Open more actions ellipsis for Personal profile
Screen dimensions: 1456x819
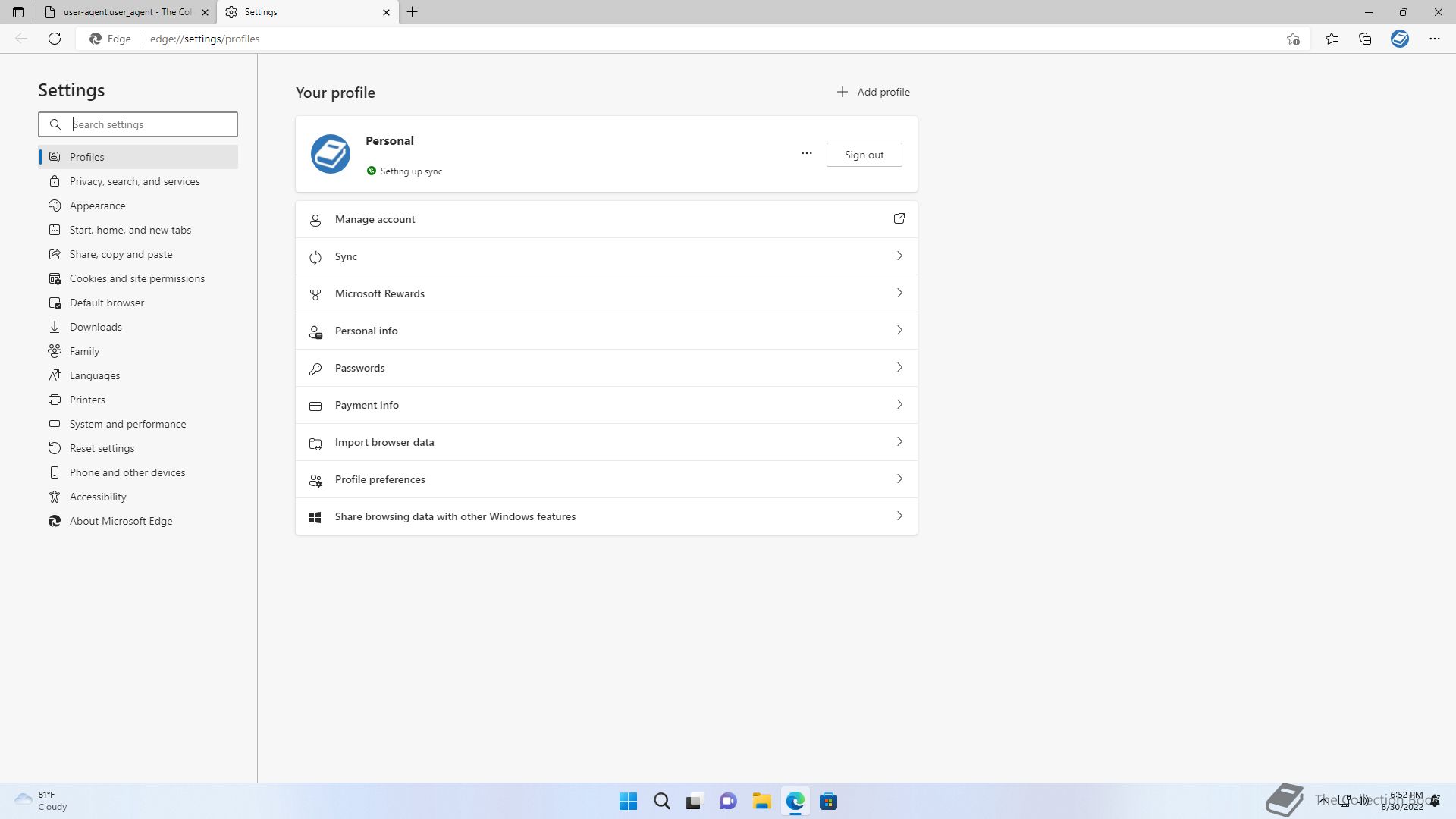pos(807,154)
